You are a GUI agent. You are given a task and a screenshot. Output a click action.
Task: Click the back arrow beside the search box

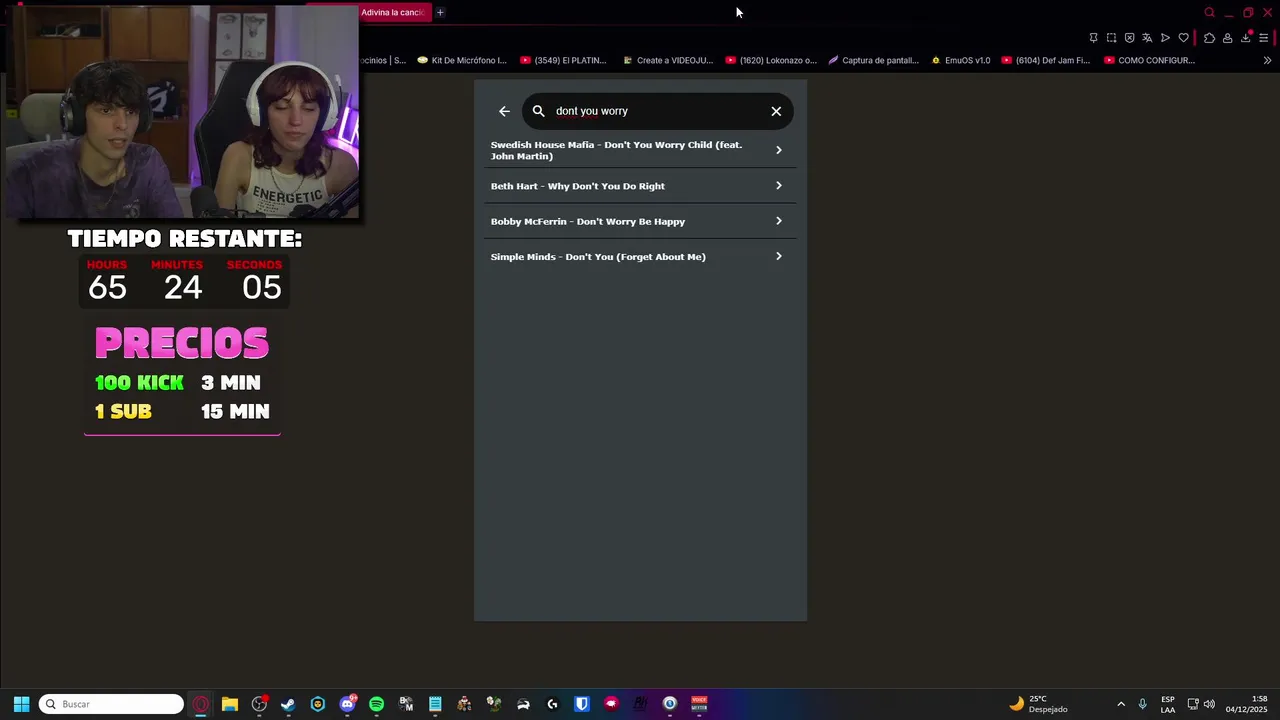[504, 111]
